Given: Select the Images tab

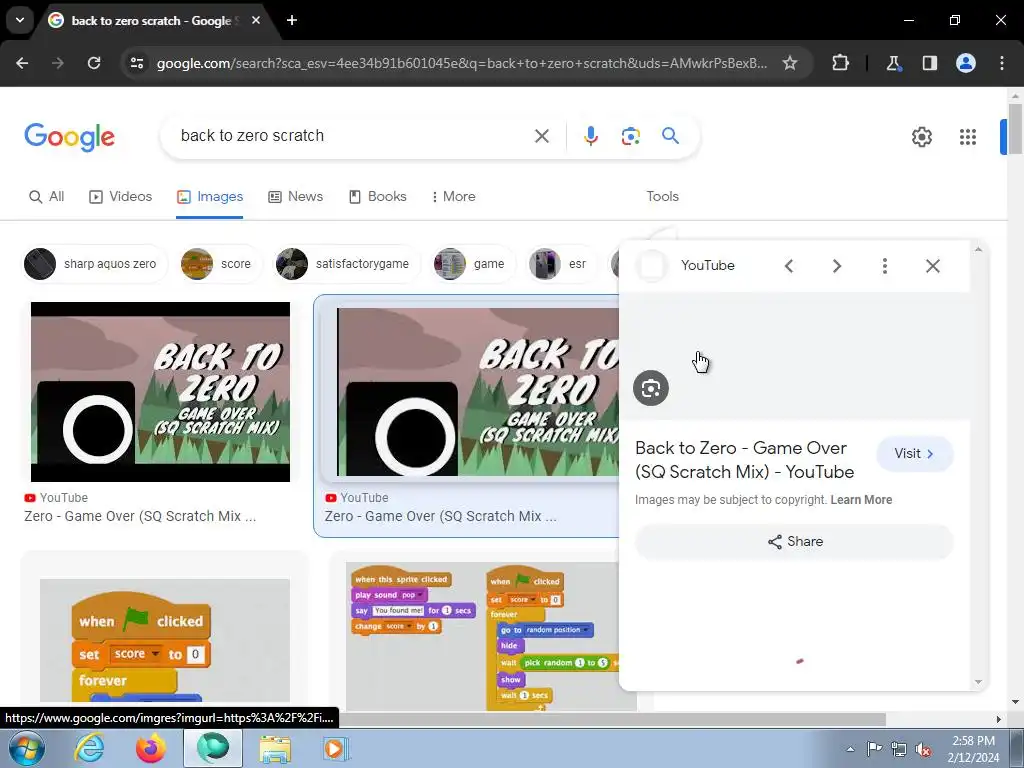Looking at the screenshot, I should 210,197.
